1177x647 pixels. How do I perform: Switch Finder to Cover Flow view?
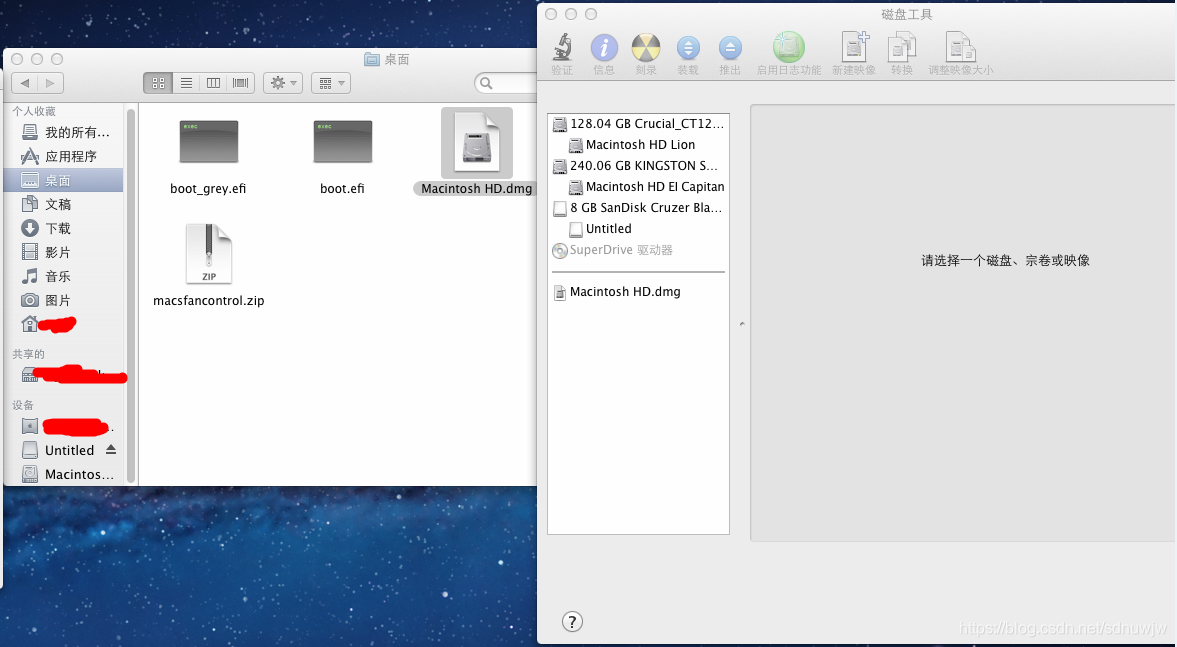(x=240, y=83)
